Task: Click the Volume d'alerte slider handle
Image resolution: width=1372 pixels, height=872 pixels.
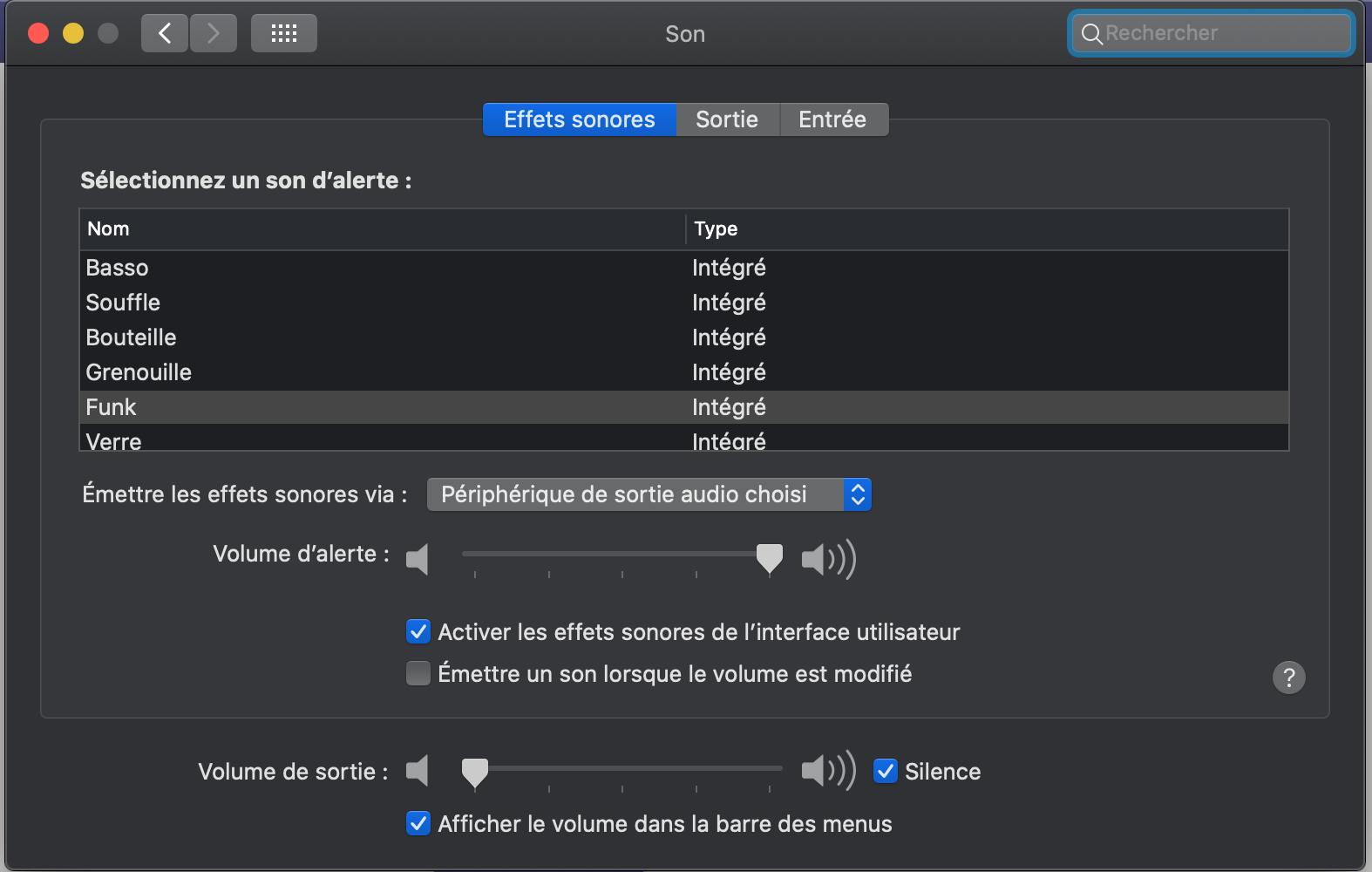Action: [769, 557]
